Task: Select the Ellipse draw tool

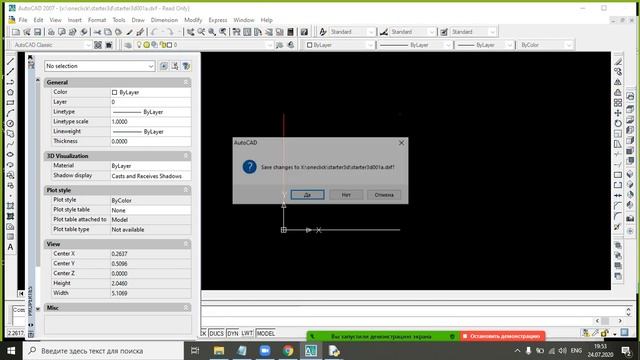Action: tap(11, 154)
